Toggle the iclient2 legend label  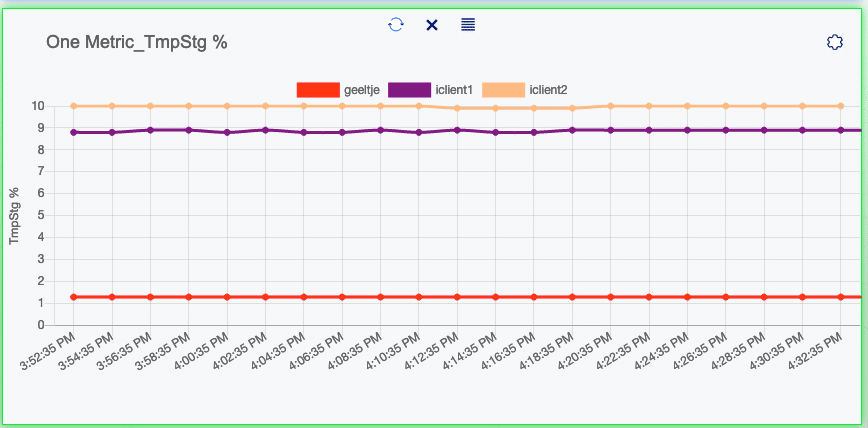(548, 90)
